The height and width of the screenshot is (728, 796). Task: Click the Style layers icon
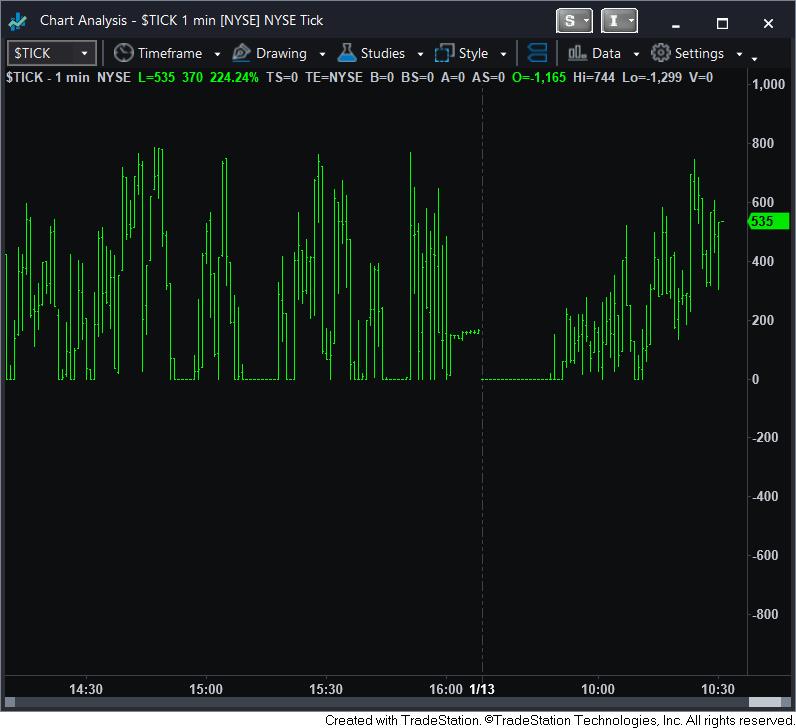point(444,53)
